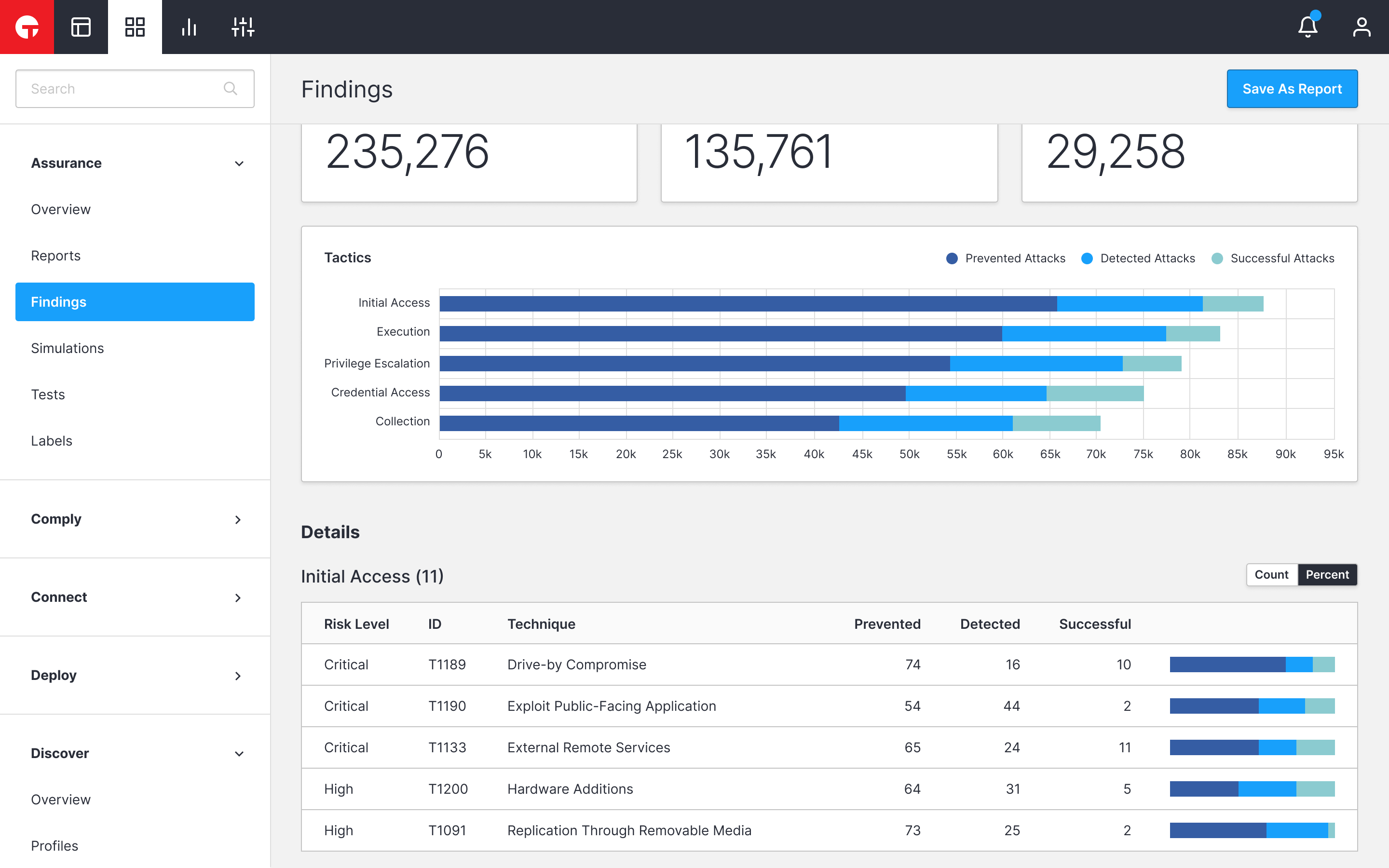The image size is (1389, 868).
Task: Open the sliders settings icon
Action: tap(243, 27)
